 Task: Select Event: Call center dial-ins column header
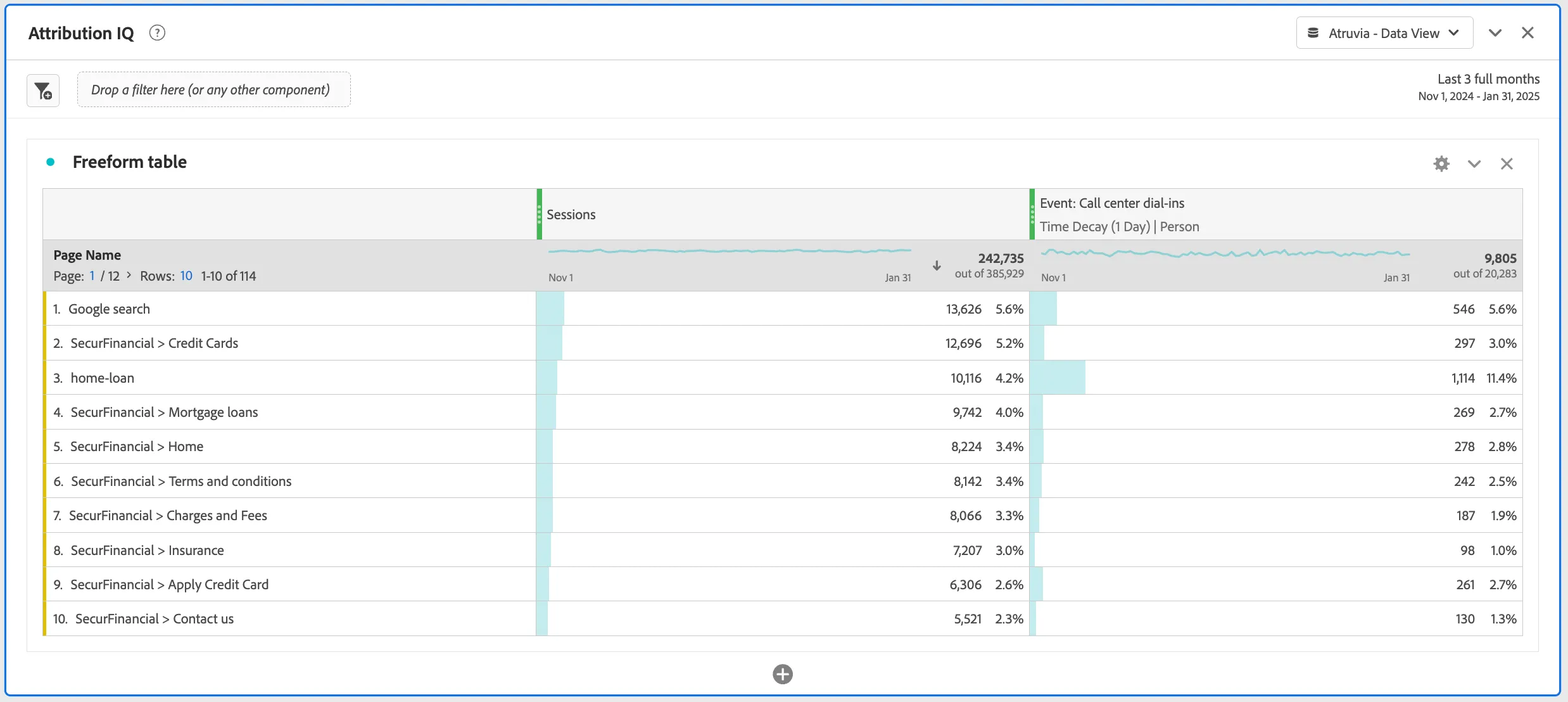pos(1276,214)
